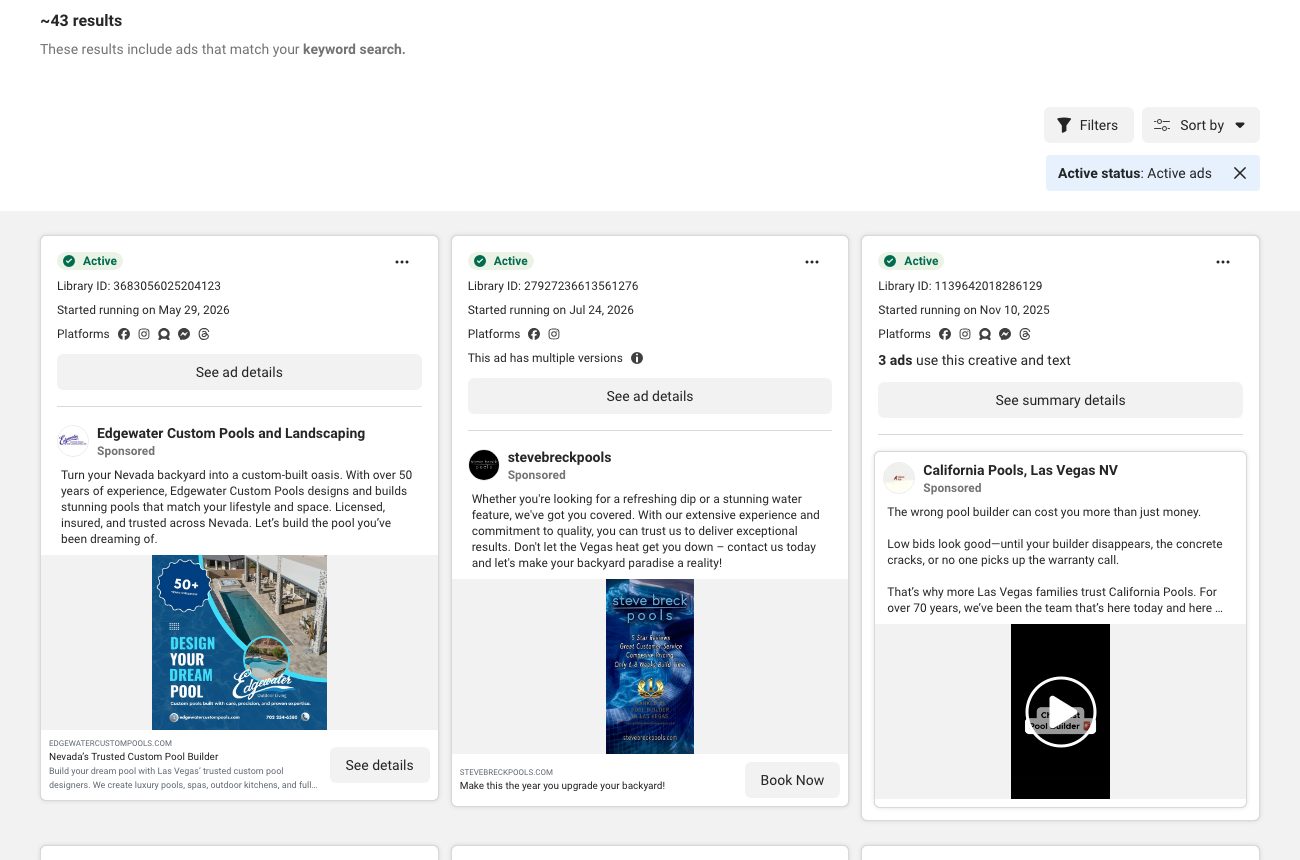This screenshot has width=1300, height=860.
Task: Open Edgewater Custom Pools profile avatar
Action: 73,441
